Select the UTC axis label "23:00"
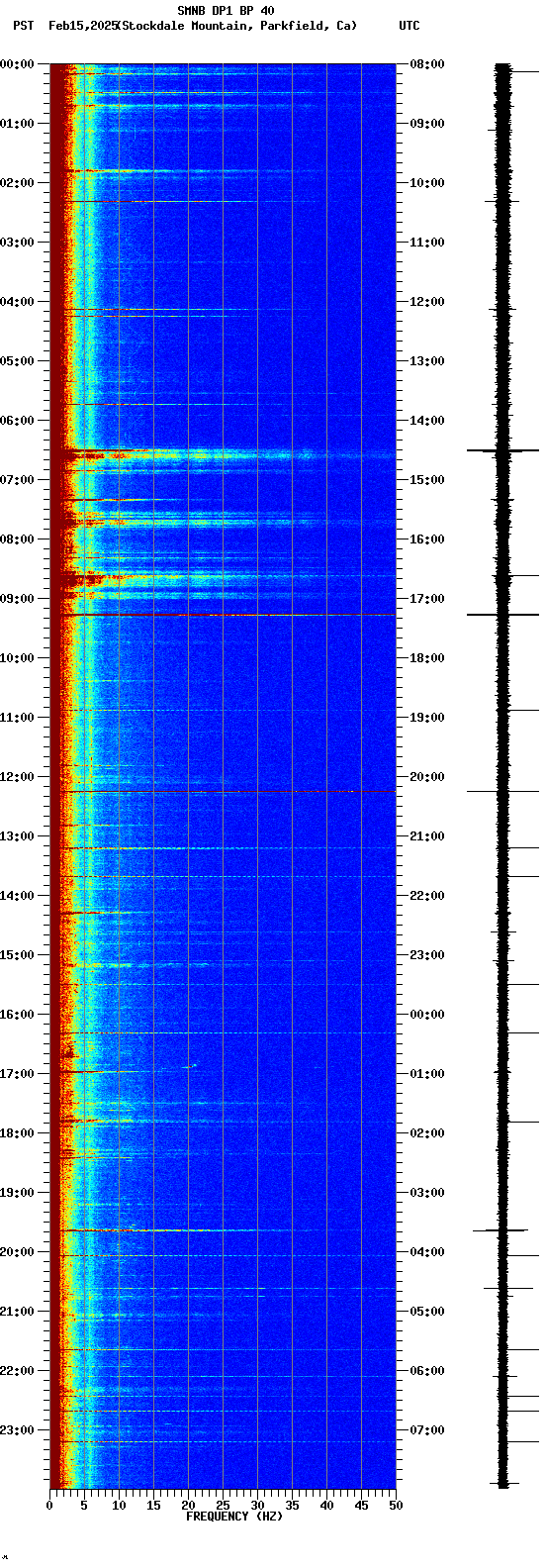This screenshot has height=1568, width=546. (x=427, y=955)
